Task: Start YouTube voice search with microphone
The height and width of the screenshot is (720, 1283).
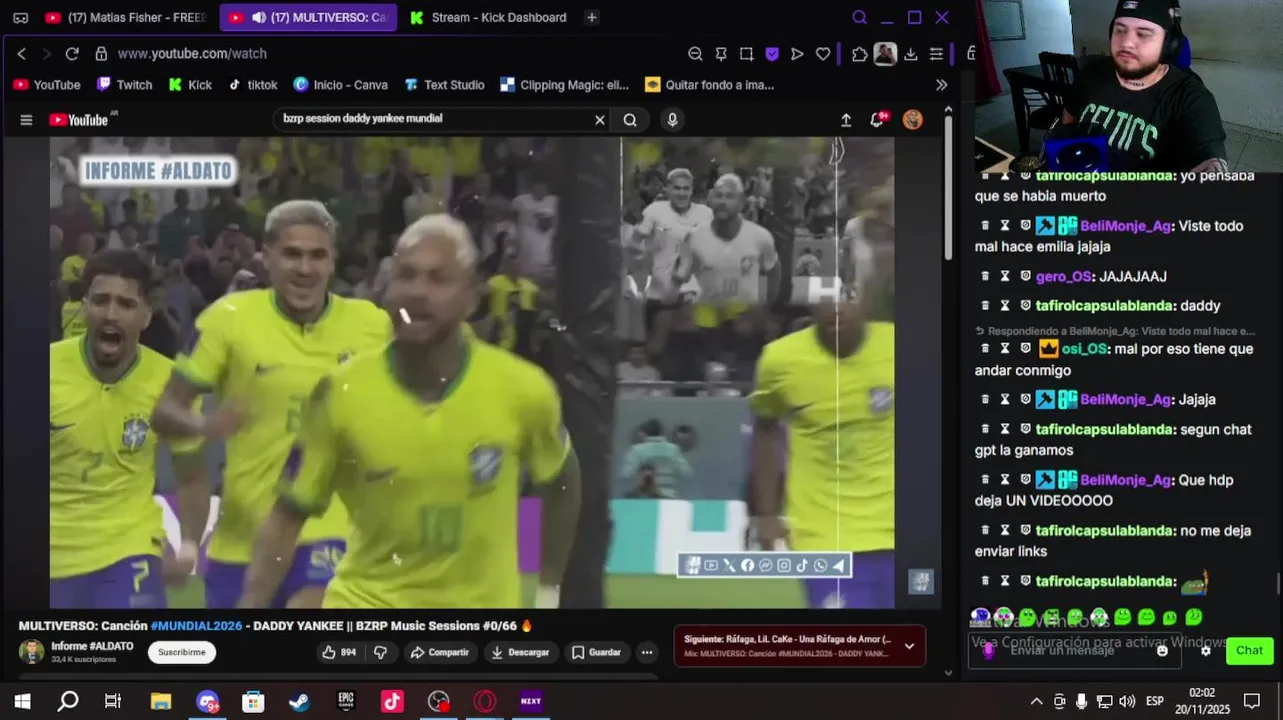Action: [x=672, y=120]
